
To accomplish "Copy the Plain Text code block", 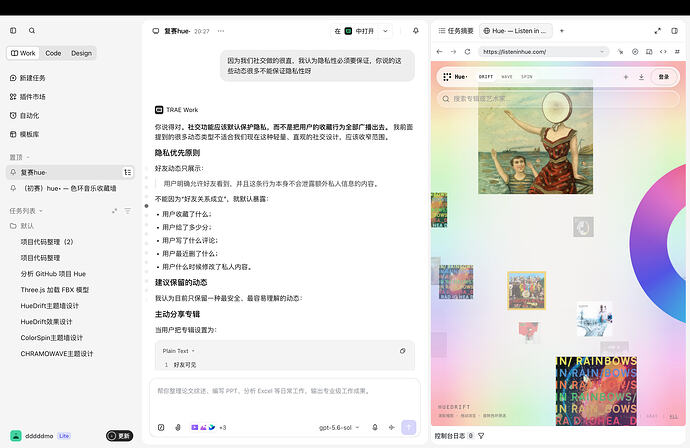I will click(x=402, y=351).
